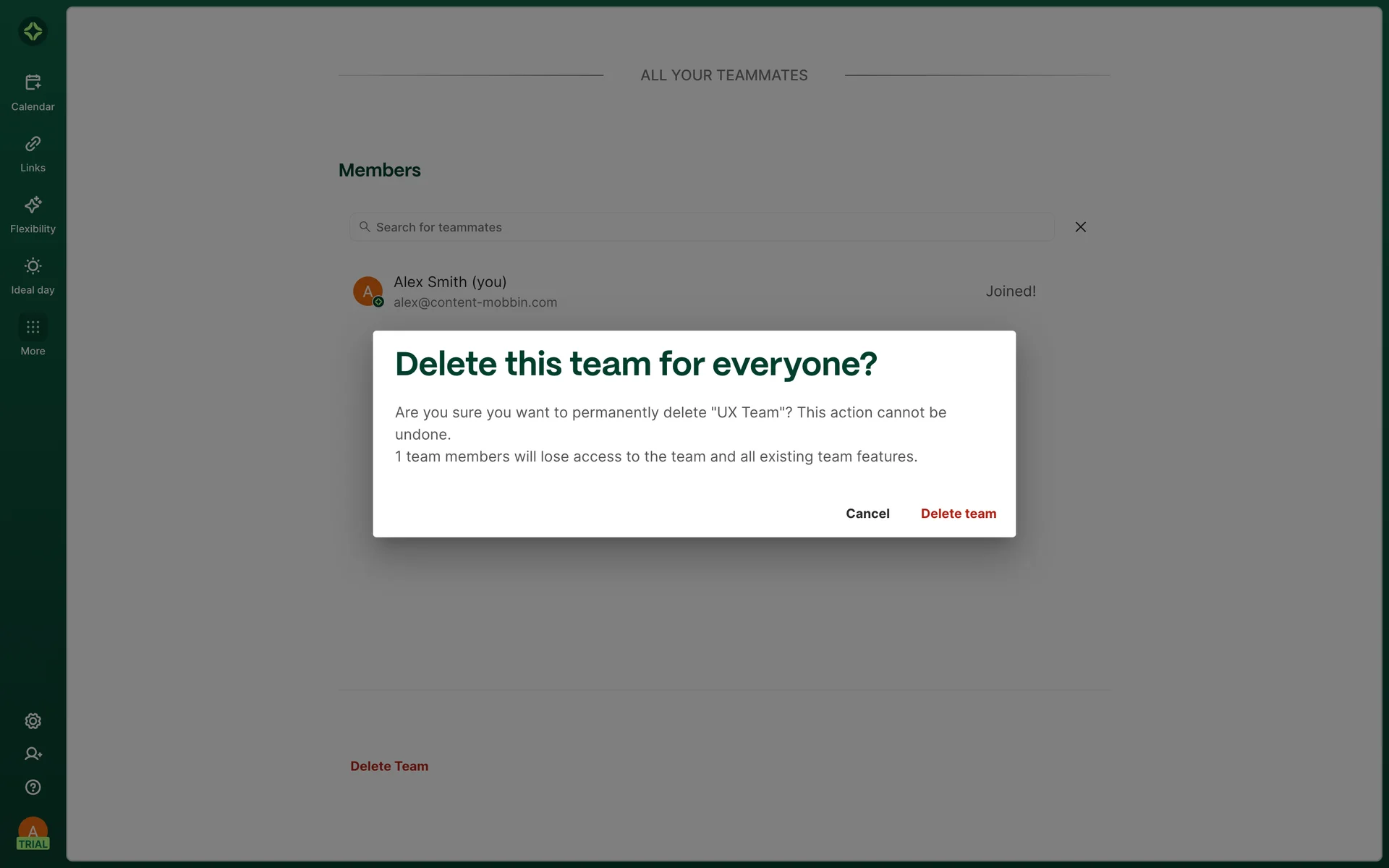The image size is (1389, 868).
Task: Click the search magnifier icon
Action: tap(365, 227)
